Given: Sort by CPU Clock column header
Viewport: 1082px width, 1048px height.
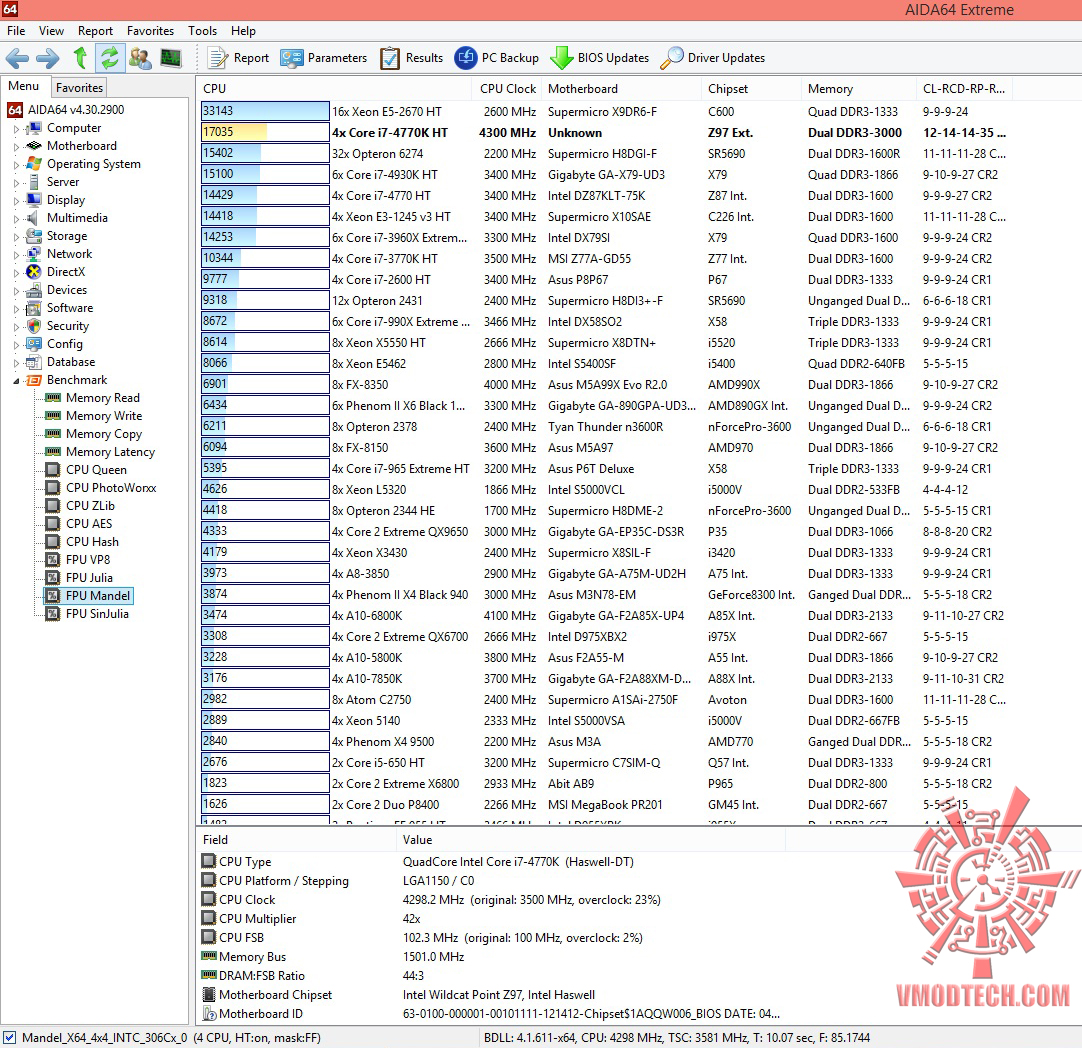Looking at the screenshot, I should coord(506,89).
